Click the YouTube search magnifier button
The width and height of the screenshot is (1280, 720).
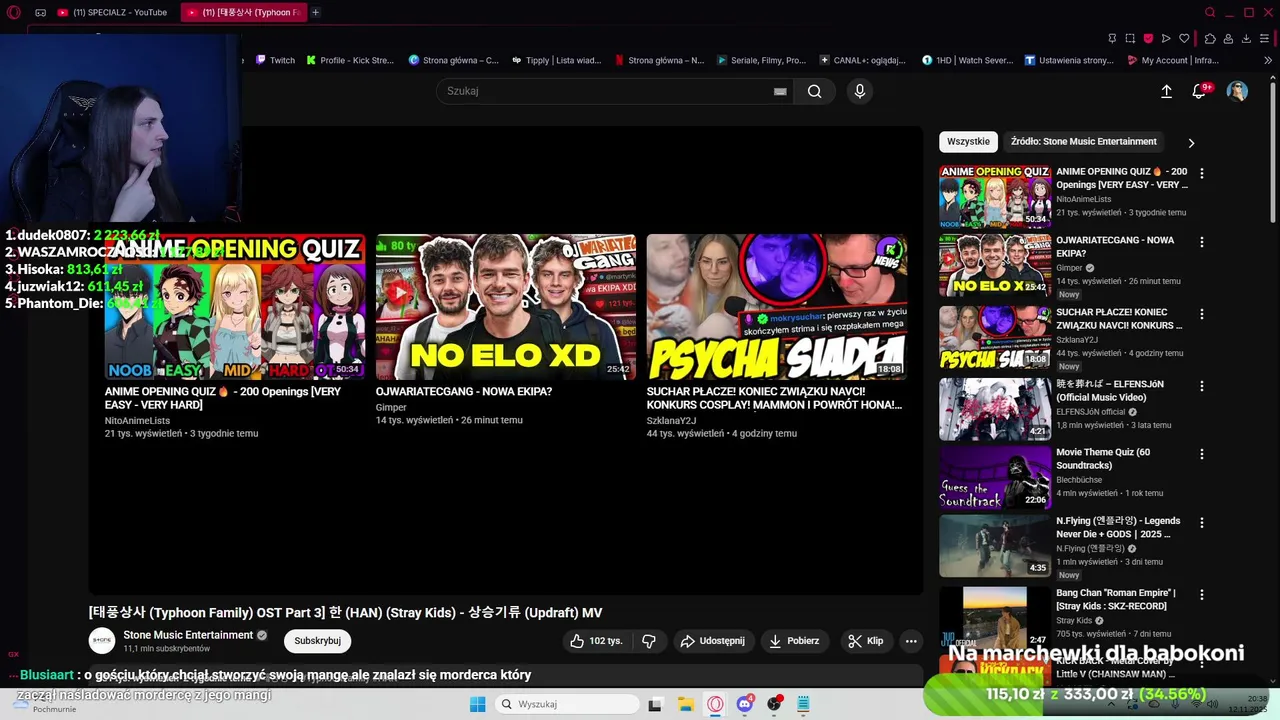pos(815,91)
